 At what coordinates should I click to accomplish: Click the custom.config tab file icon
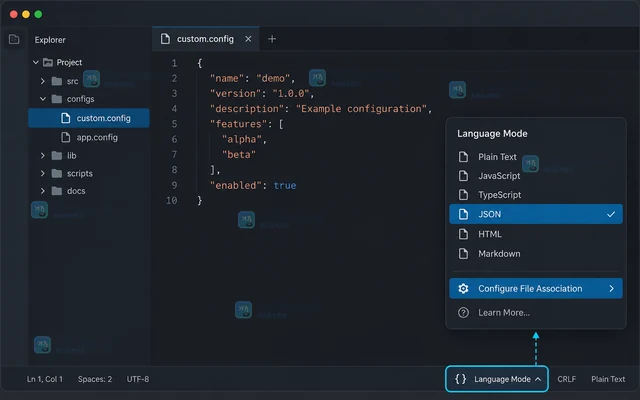165,39
